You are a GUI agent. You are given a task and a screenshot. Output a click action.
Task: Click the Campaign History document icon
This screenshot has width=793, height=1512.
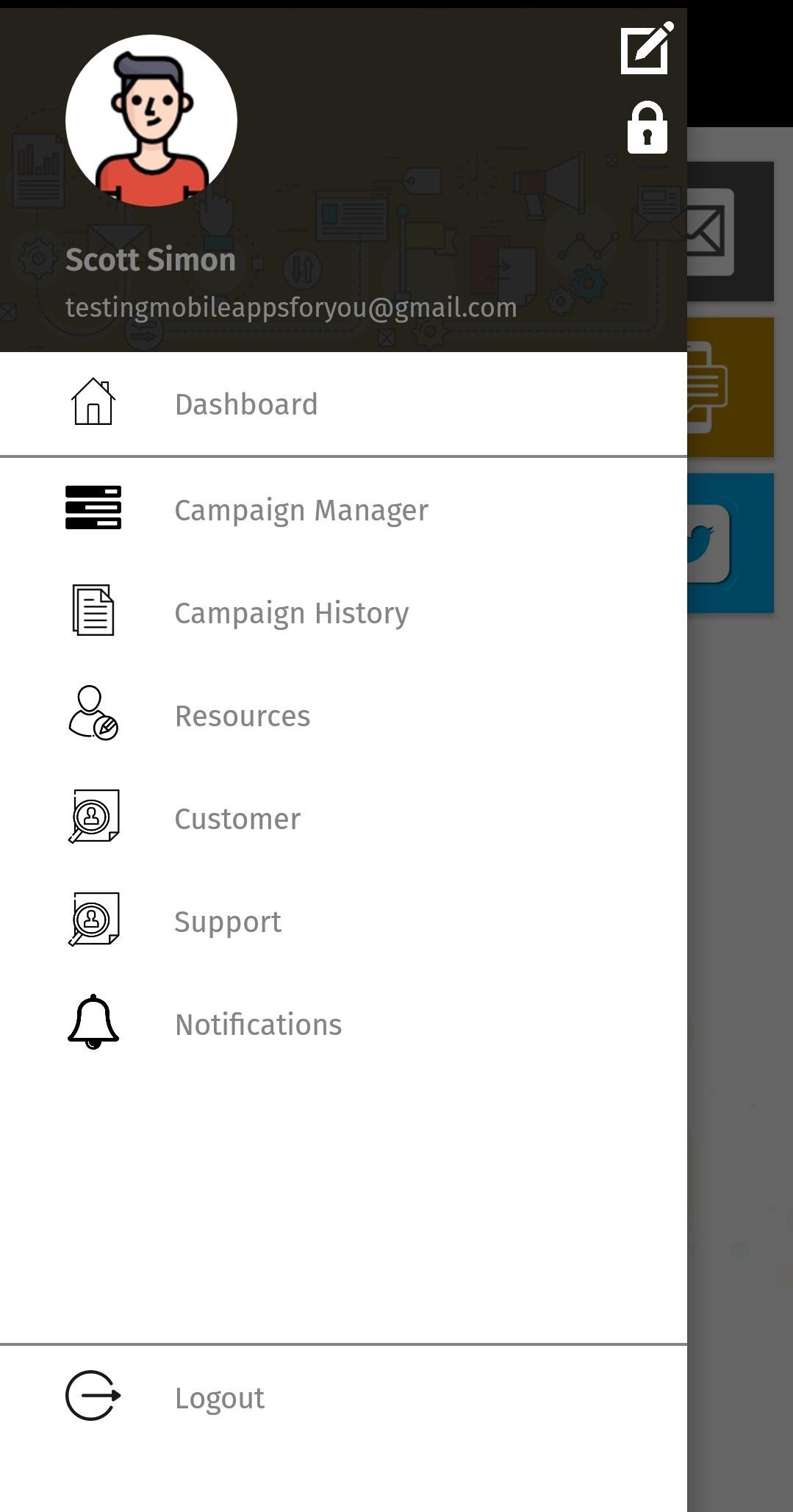coord(93,610)
